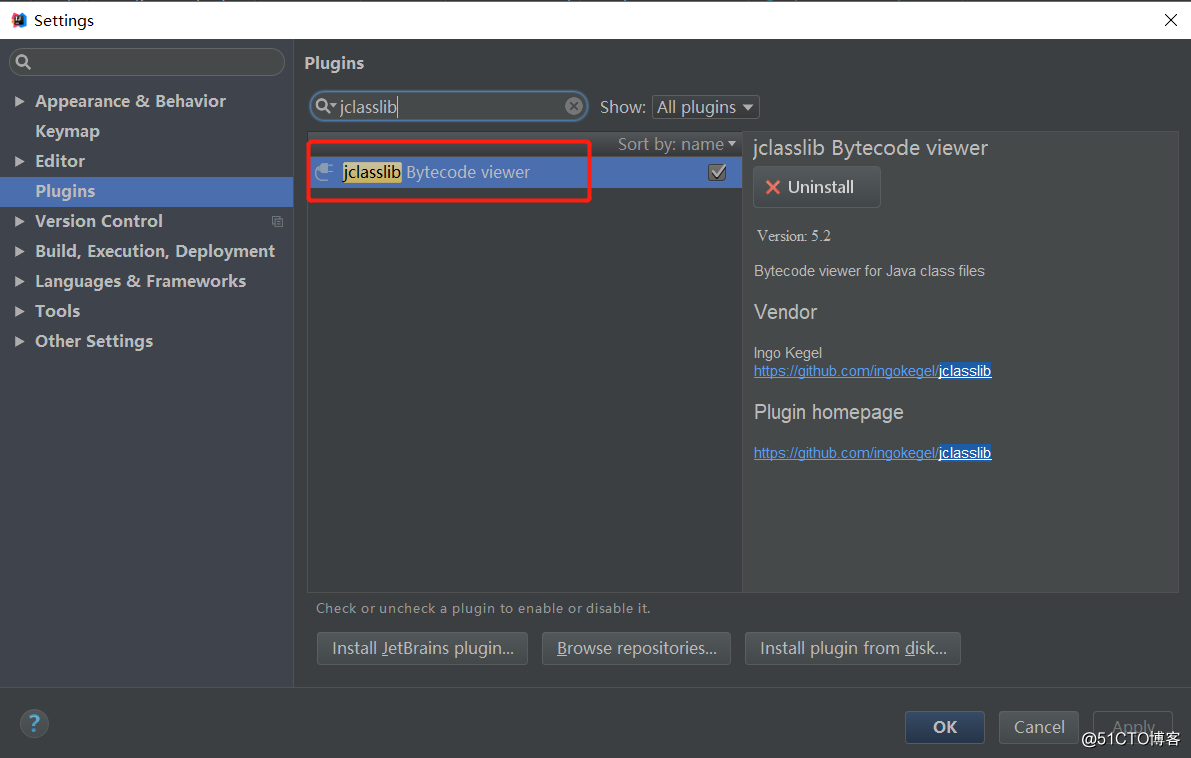Open the Sort by name dropdown
The width and height of the screenshot is (1191, 758).
676,144
